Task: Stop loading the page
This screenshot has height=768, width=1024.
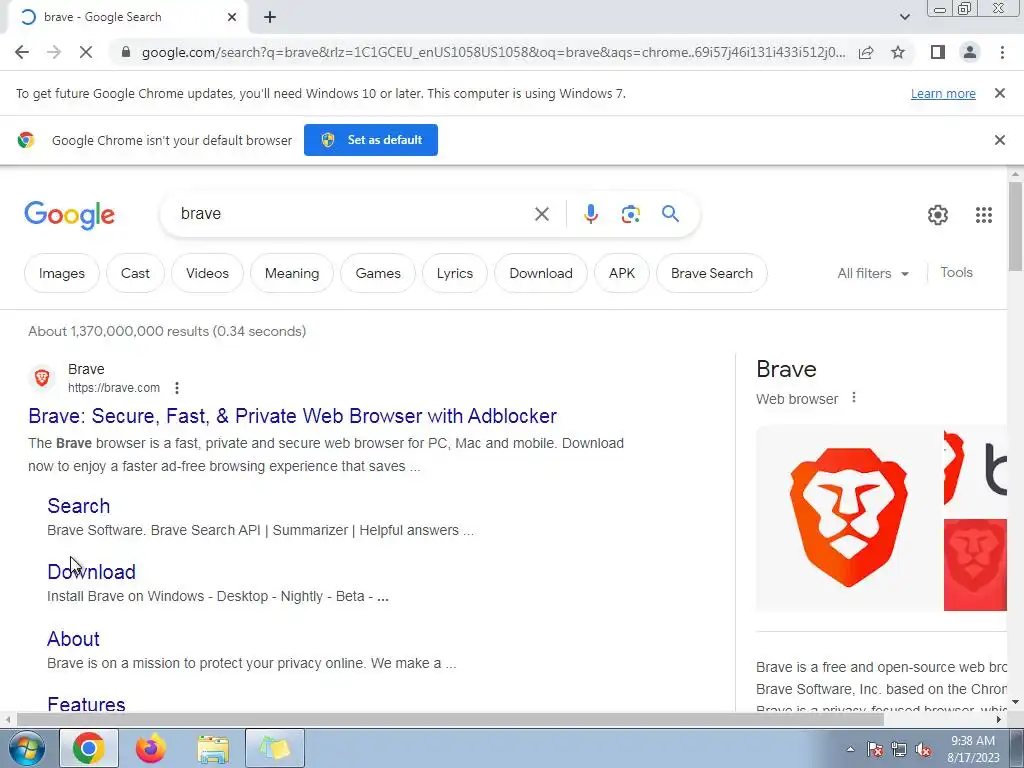Action: [x=86, y=52]
